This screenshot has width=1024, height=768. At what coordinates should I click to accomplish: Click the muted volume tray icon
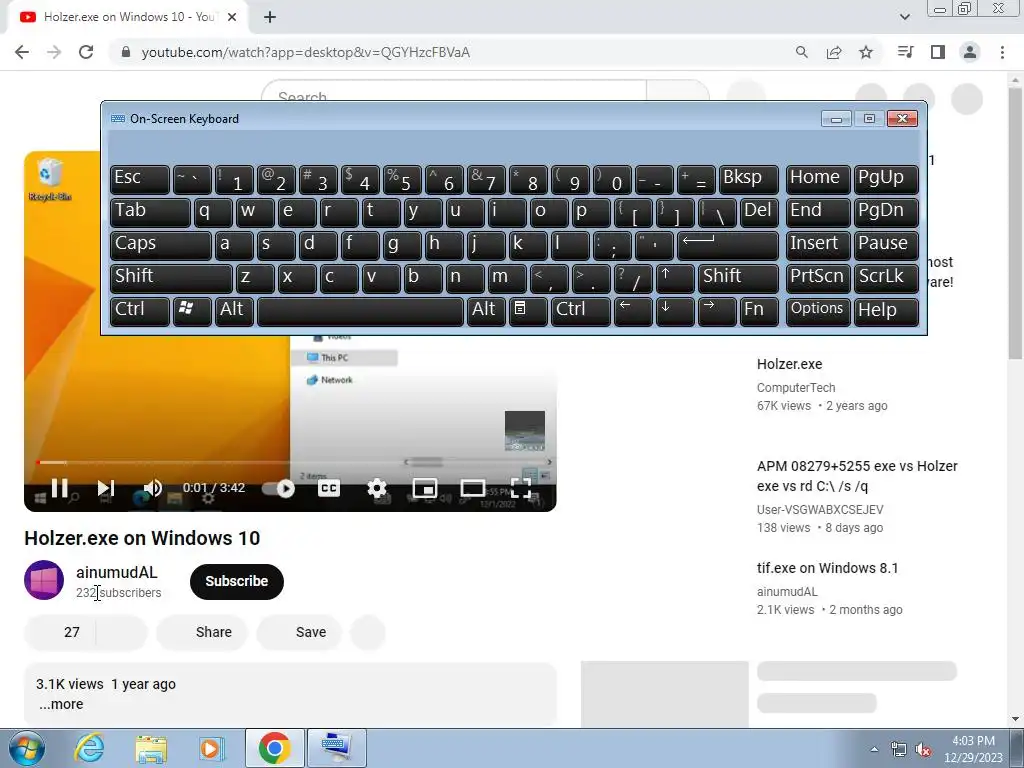(923, 750)
